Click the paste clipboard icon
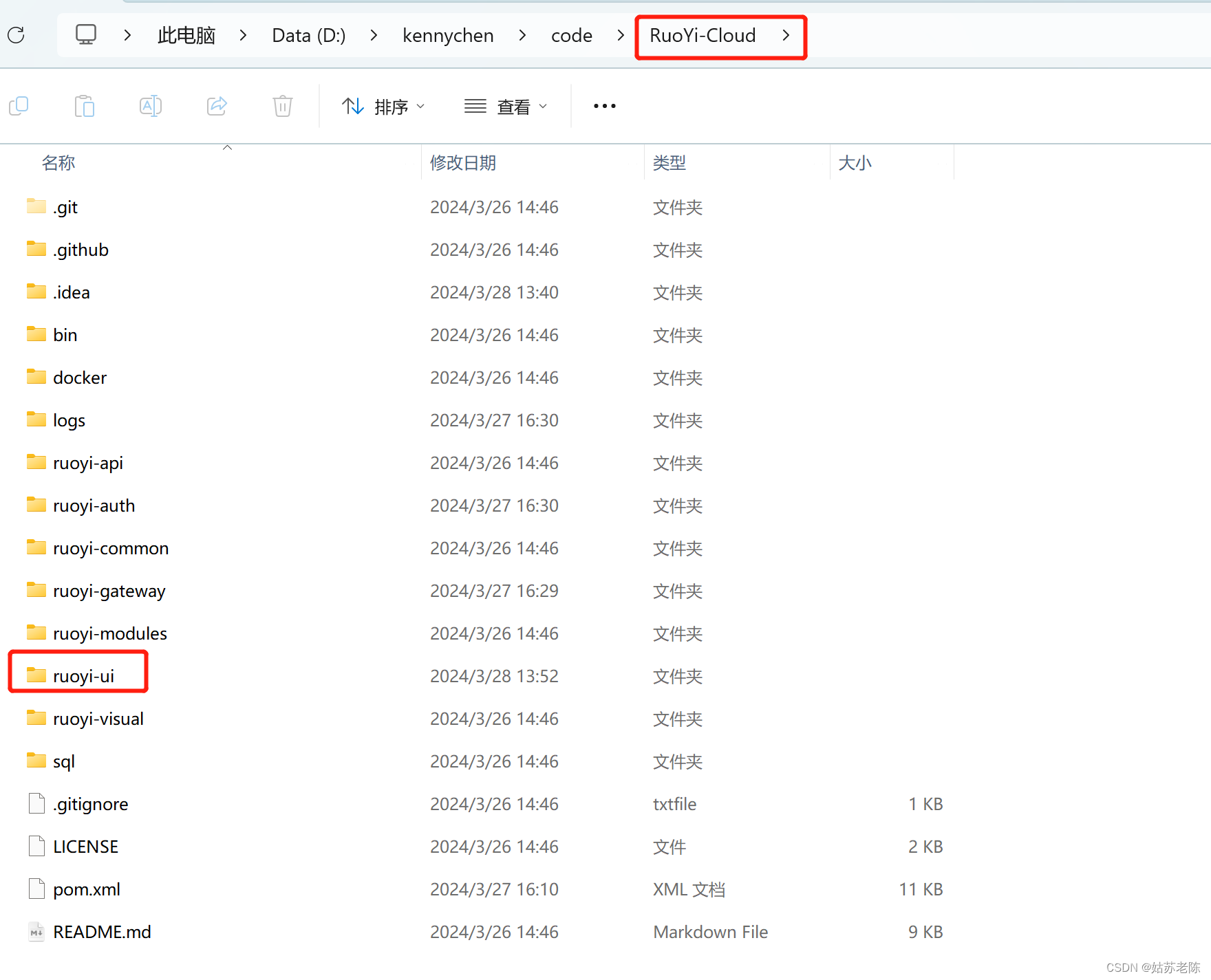This screenshot has width=1211, height=980. click(x=85, y=106)
